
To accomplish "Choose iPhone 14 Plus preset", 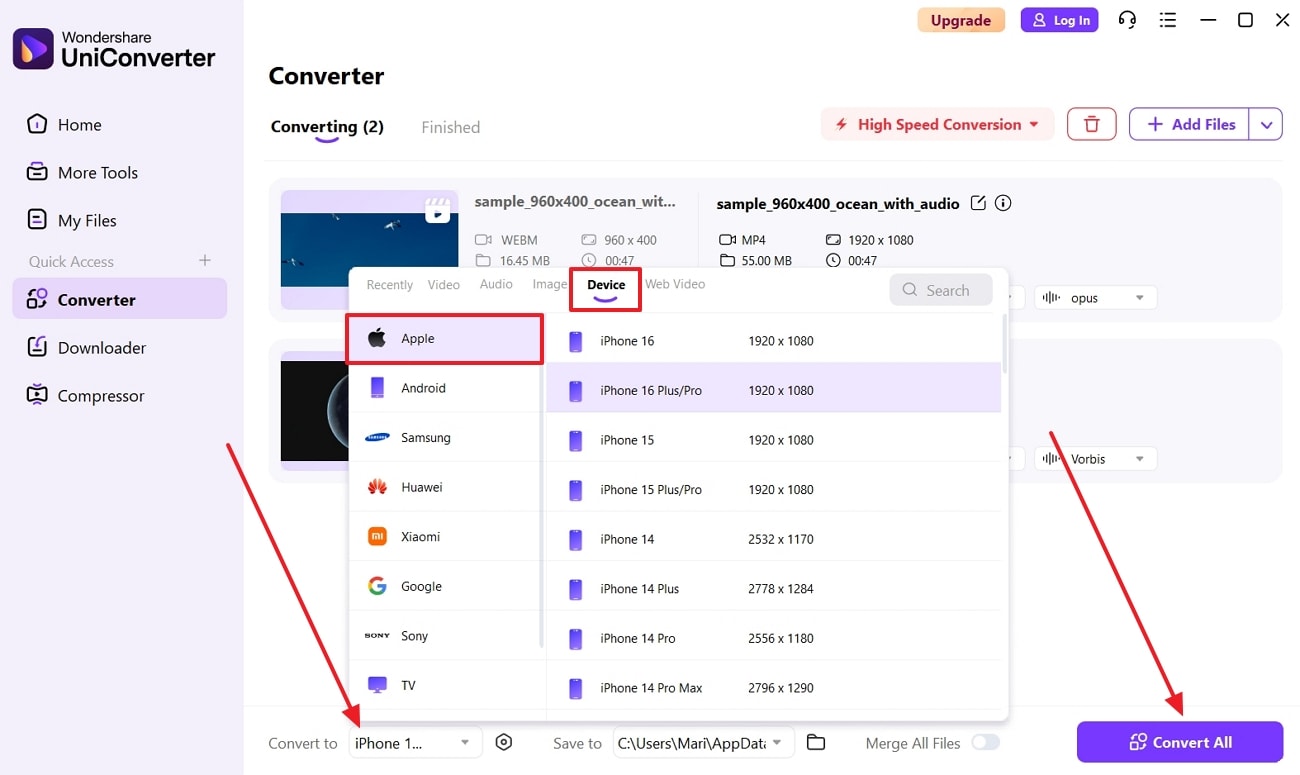I will 774,588.
